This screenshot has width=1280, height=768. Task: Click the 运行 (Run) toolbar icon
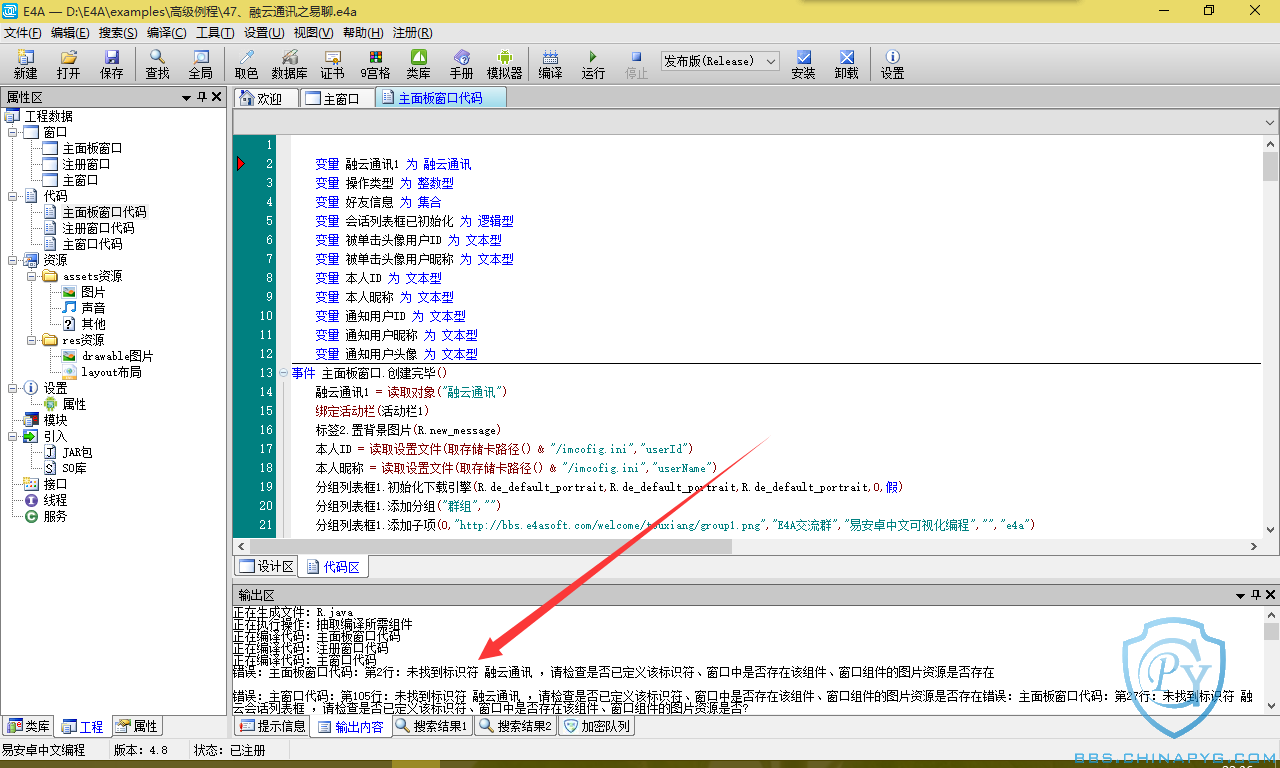(x=593, y=64)
